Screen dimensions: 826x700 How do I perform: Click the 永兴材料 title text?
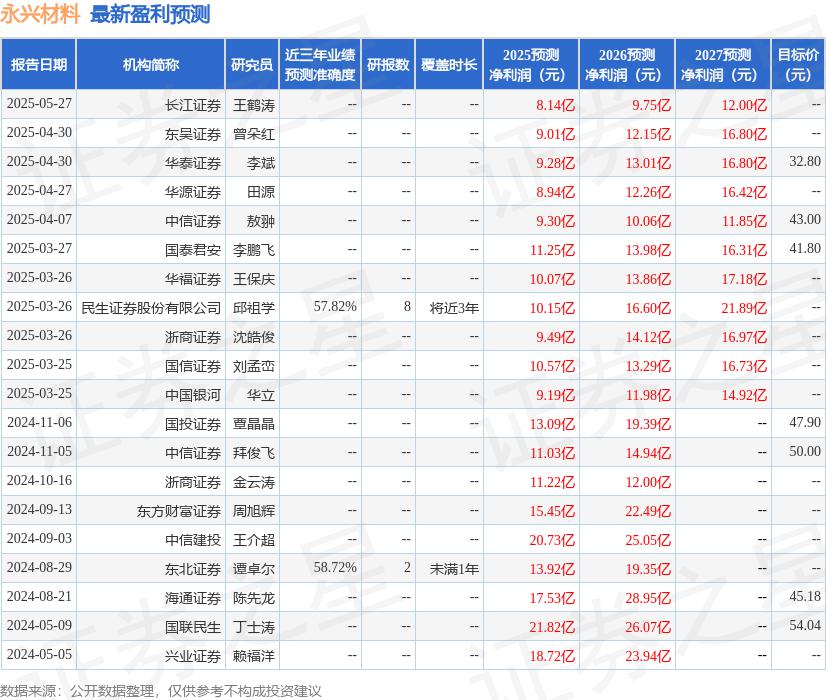coord(40,14)
